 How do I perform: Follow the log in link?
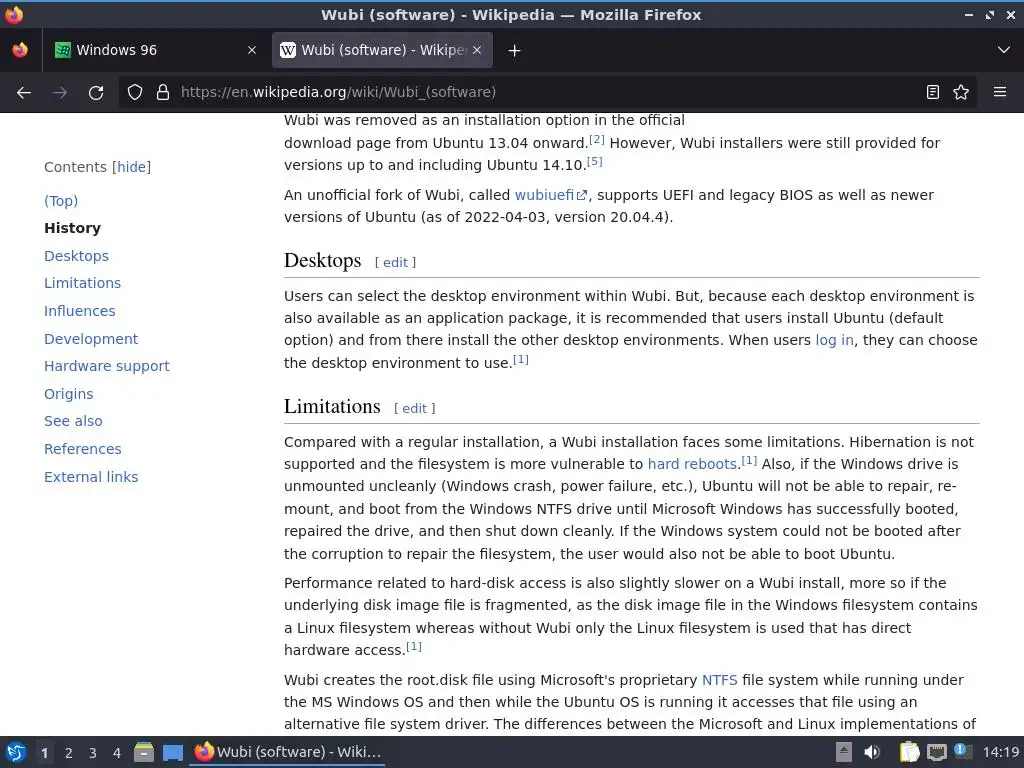point(834,340)
